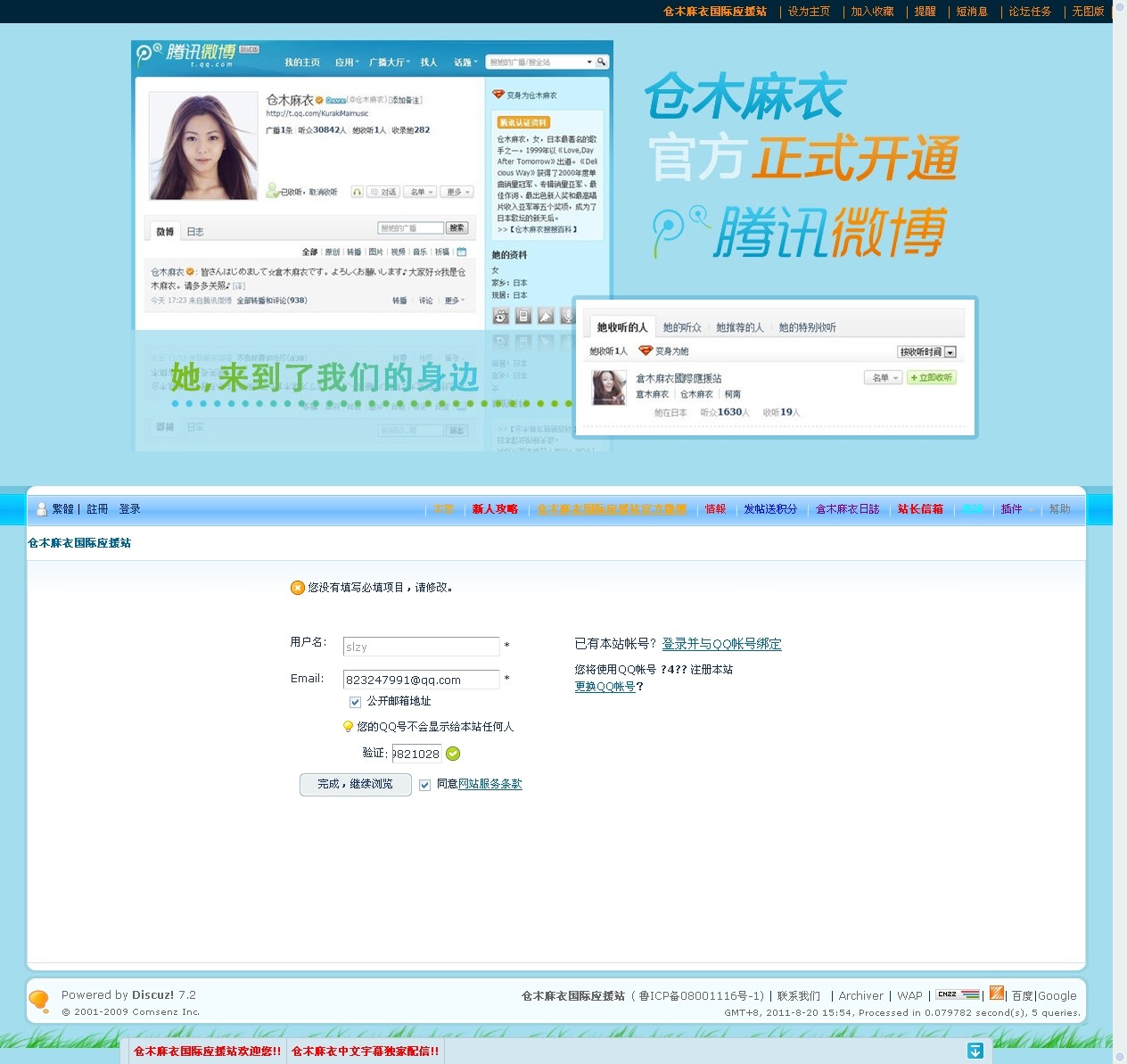Open 提醒 in the top bar
The width and height of the screenshot is (1127, 1064).
coord(925,12)
